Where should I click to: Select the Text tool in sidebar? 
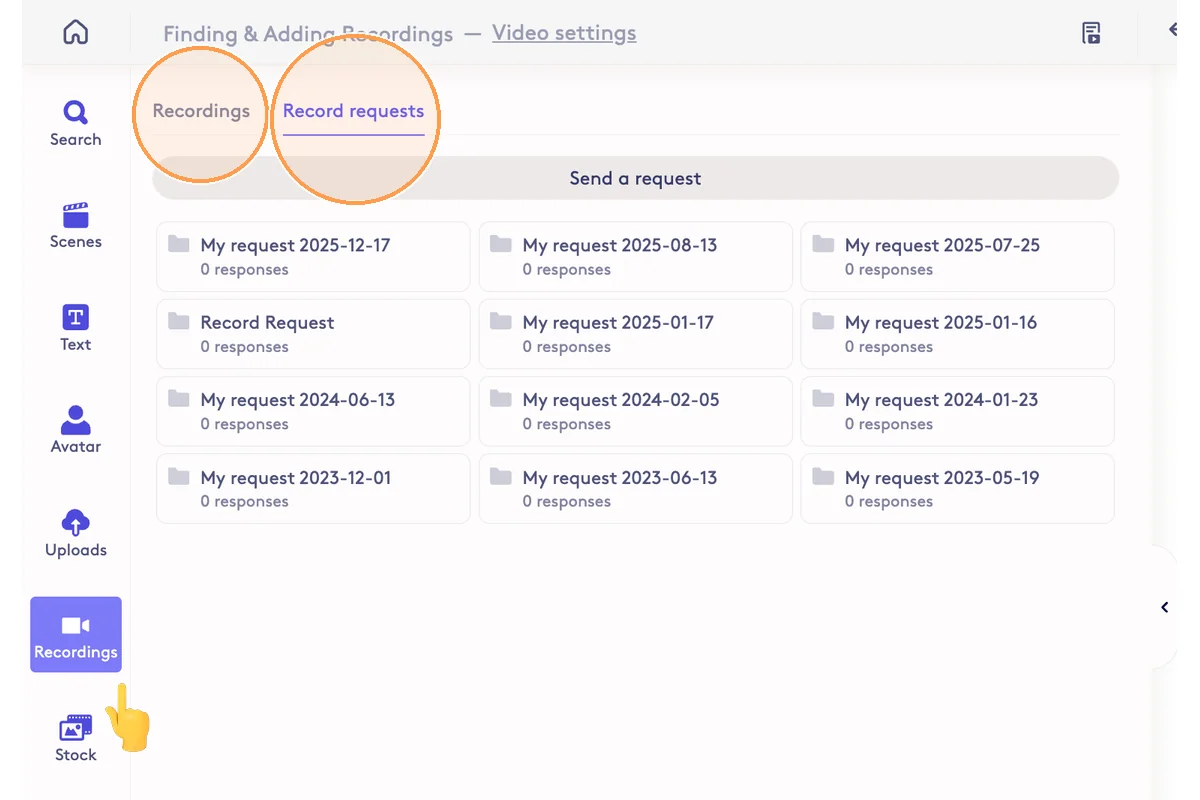point(76,329)
